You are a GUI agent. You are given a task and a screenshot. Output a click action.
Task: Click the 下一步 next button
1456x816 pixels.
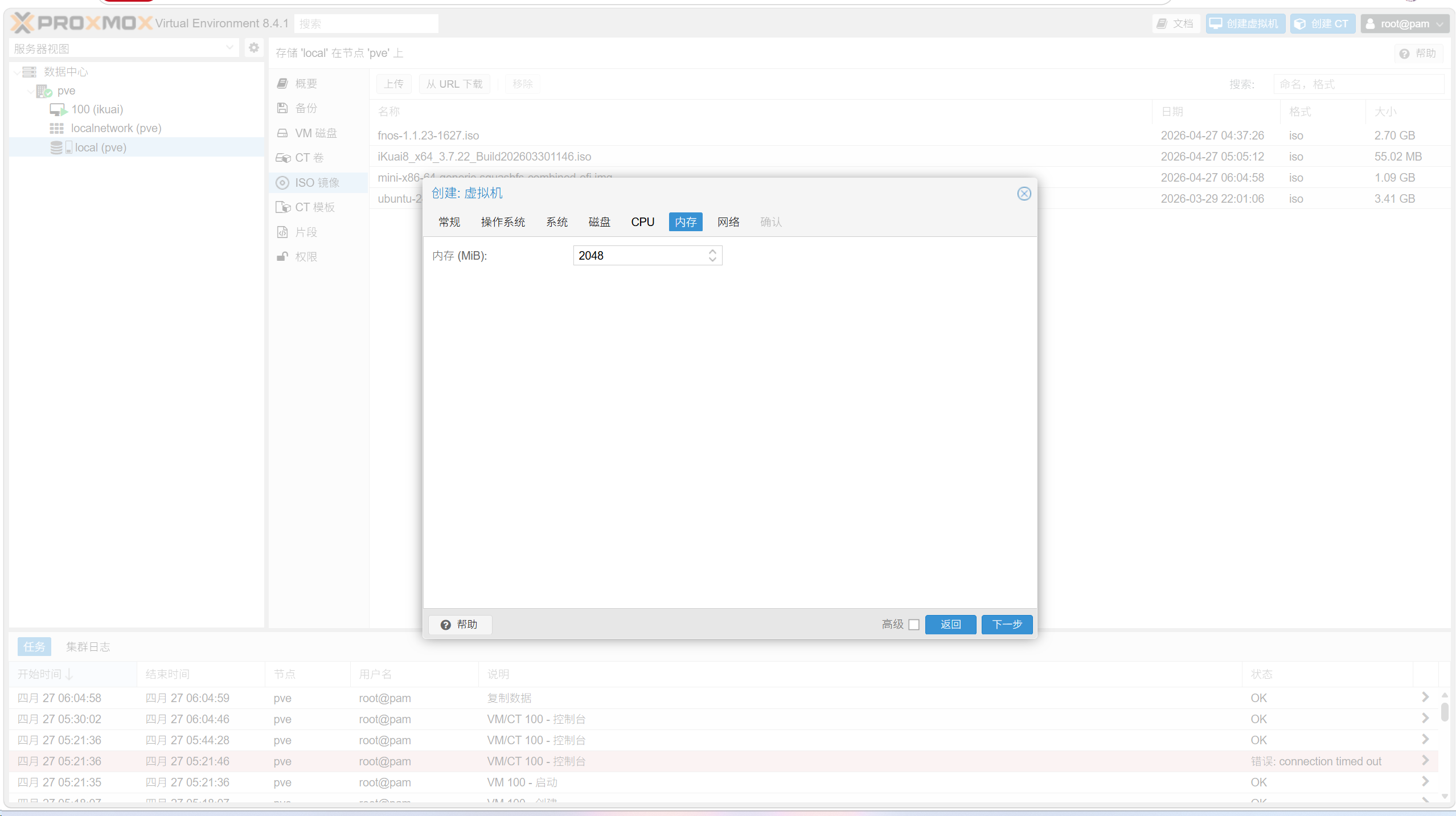[1007, 625]
